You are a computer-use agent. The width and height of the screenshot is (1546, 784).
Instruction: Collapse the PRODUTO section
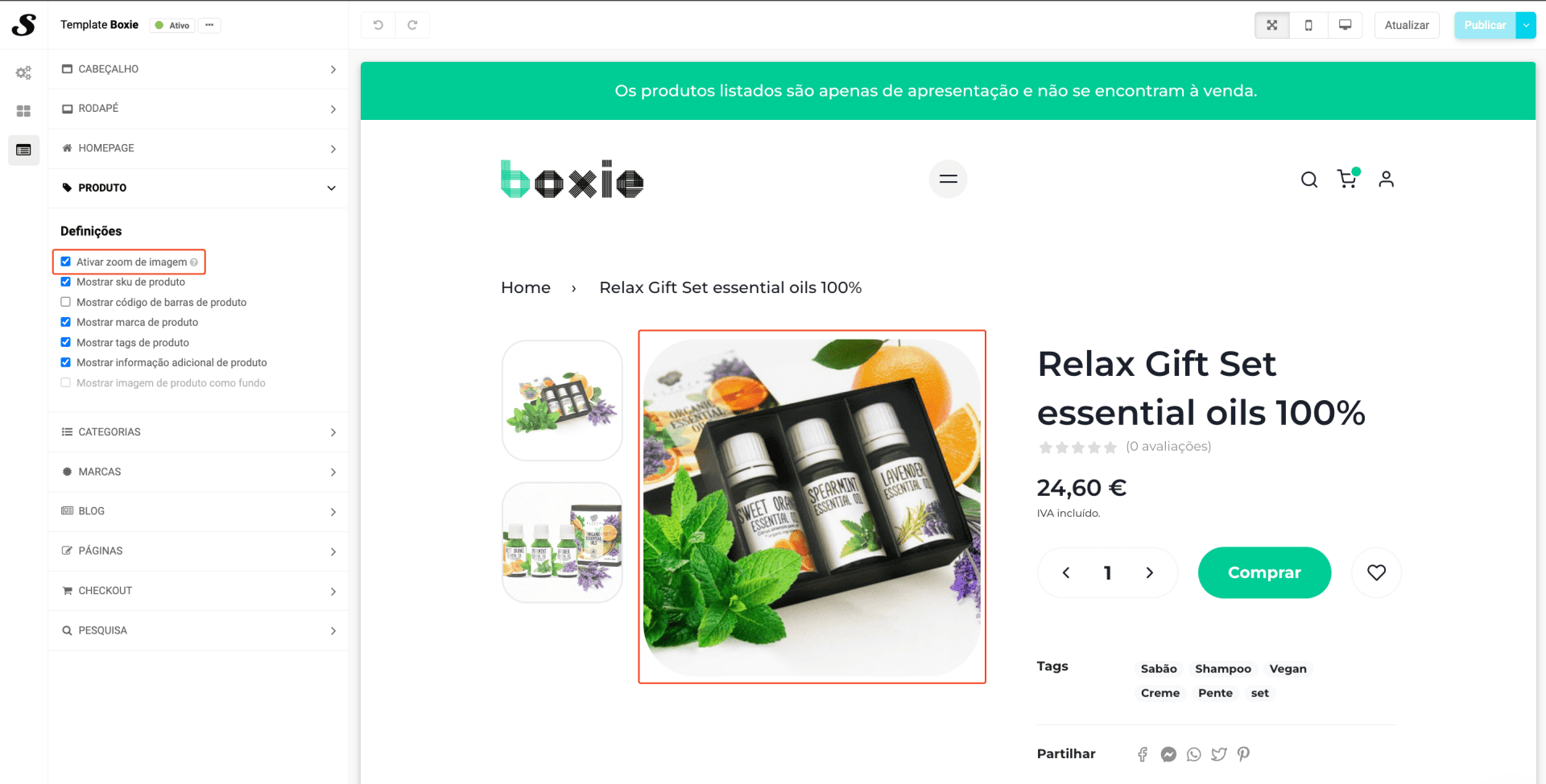198,188
